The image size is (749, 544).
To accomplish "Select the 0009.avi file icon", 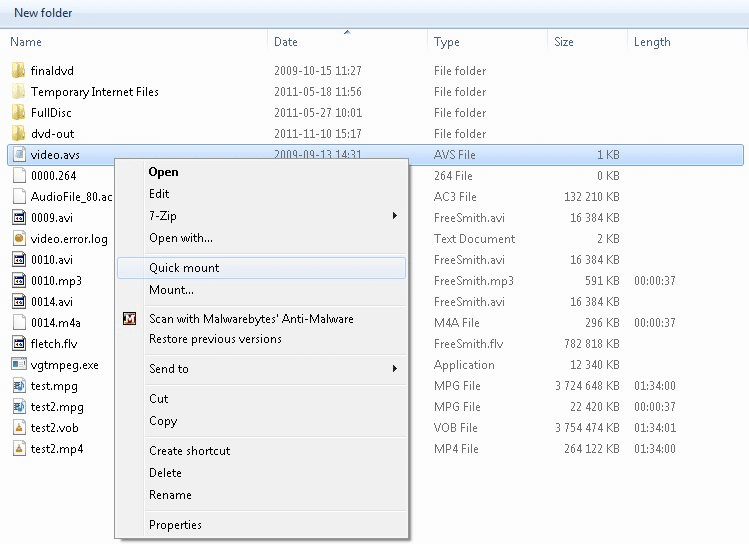I will 19,217.
